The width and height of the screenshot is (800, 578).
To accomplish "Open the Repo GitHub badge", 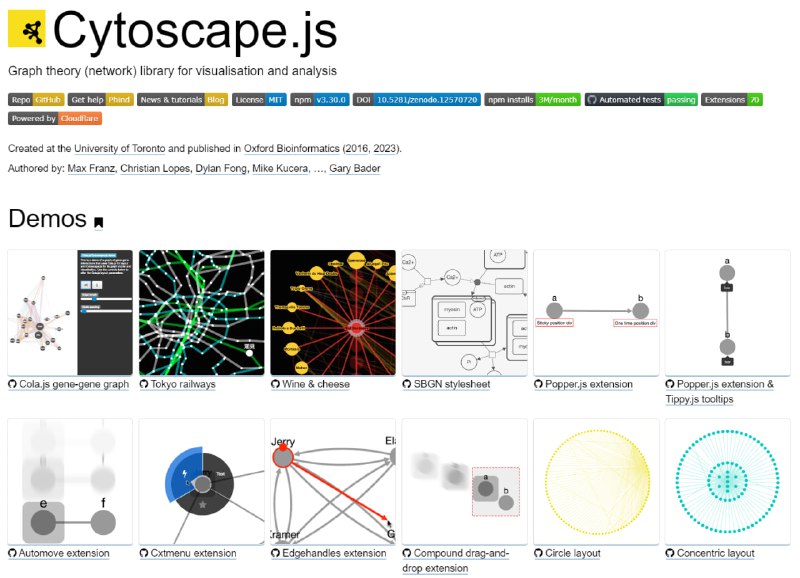I will (36, 99).
